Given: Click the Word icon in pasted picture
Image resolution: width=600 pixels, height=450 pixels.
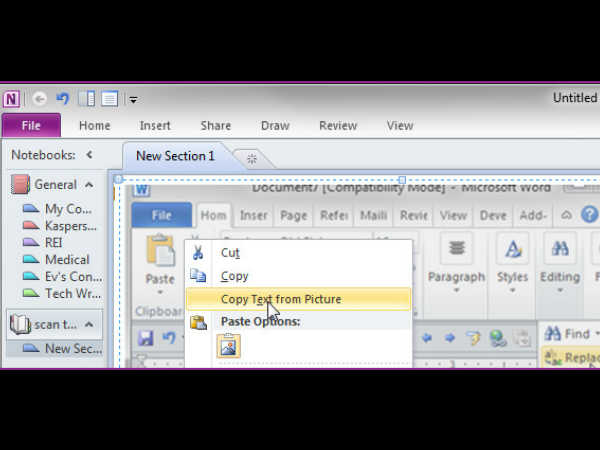Looking at the screenshot, I should [142, 189].
